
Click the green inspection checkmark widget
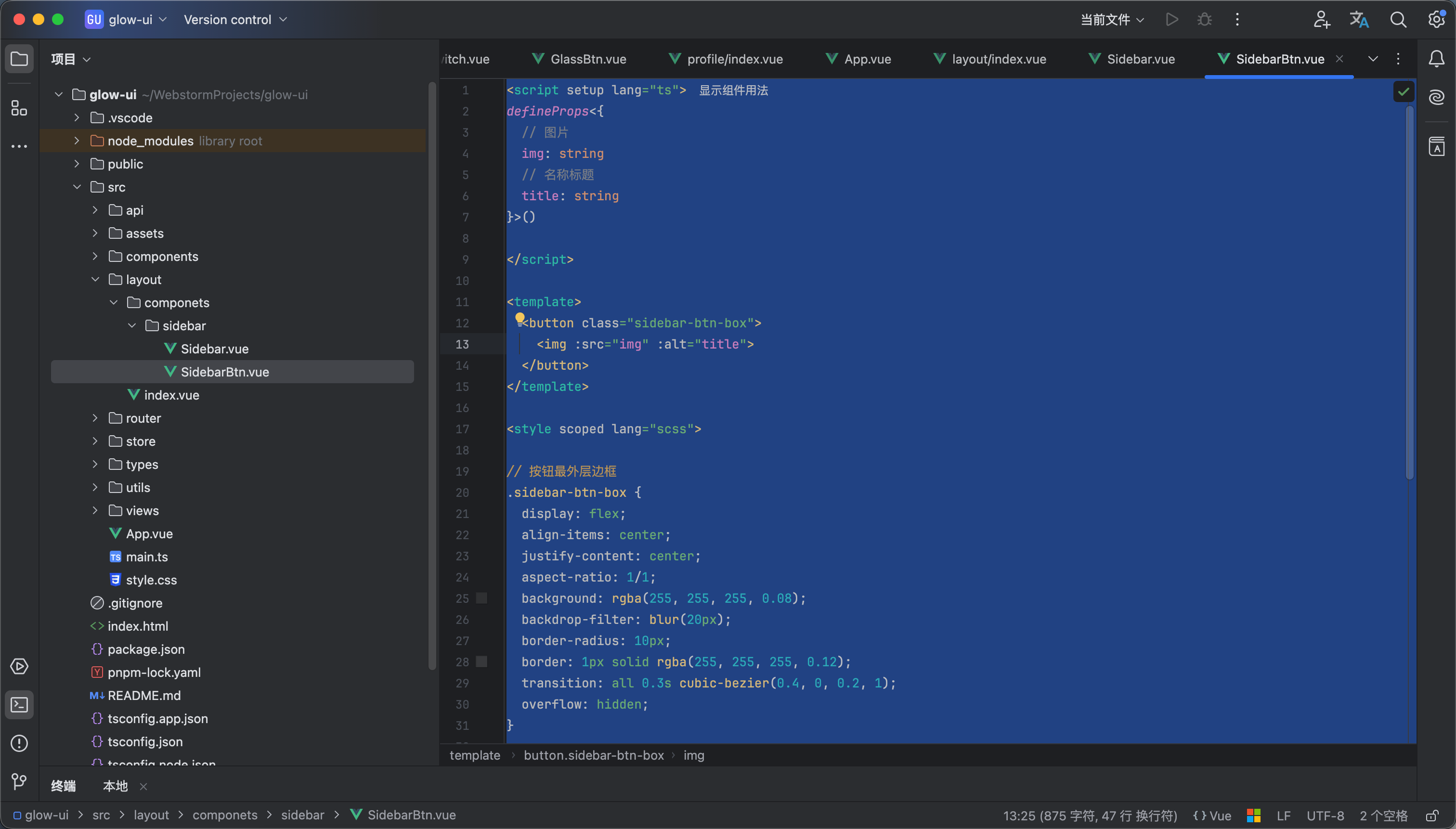coord(1403,91)
